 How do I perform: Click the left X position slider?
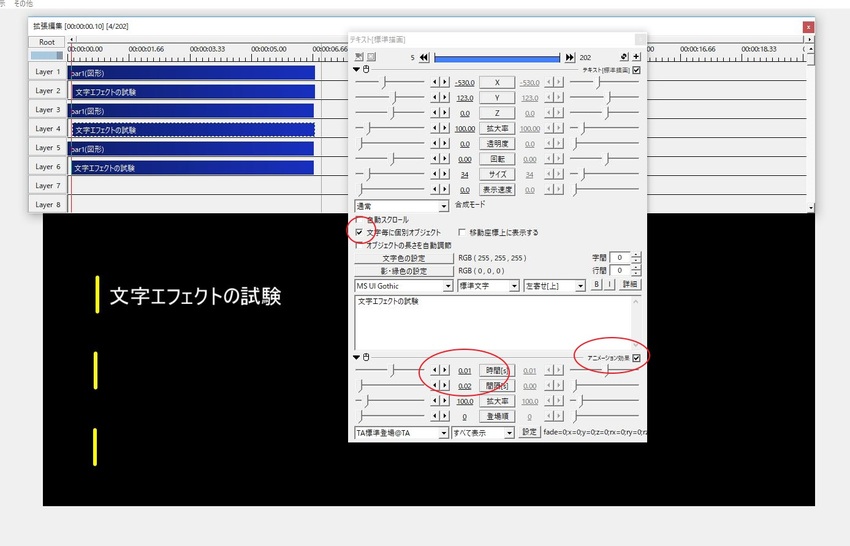click(390, 82)
